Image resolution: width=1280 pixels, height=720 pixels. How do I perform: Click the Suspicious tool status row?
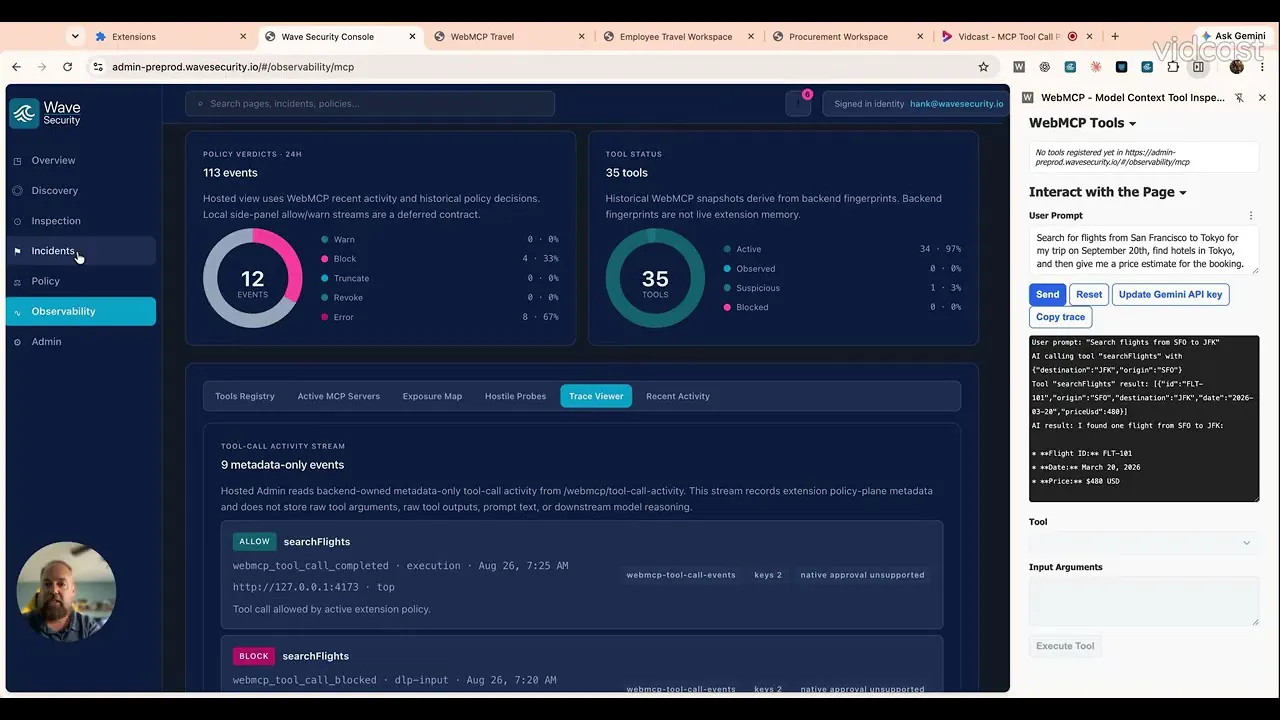(842, 288)
